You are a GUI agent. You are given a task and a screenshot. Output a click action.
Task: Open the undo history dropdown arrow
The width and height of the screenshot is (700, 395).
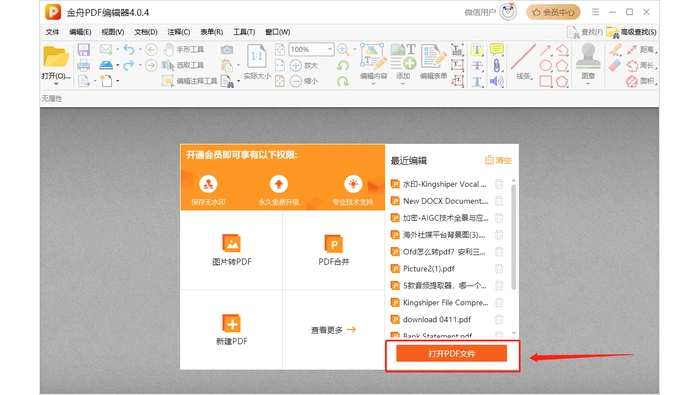pyautogui.click(x=140, y=50)
